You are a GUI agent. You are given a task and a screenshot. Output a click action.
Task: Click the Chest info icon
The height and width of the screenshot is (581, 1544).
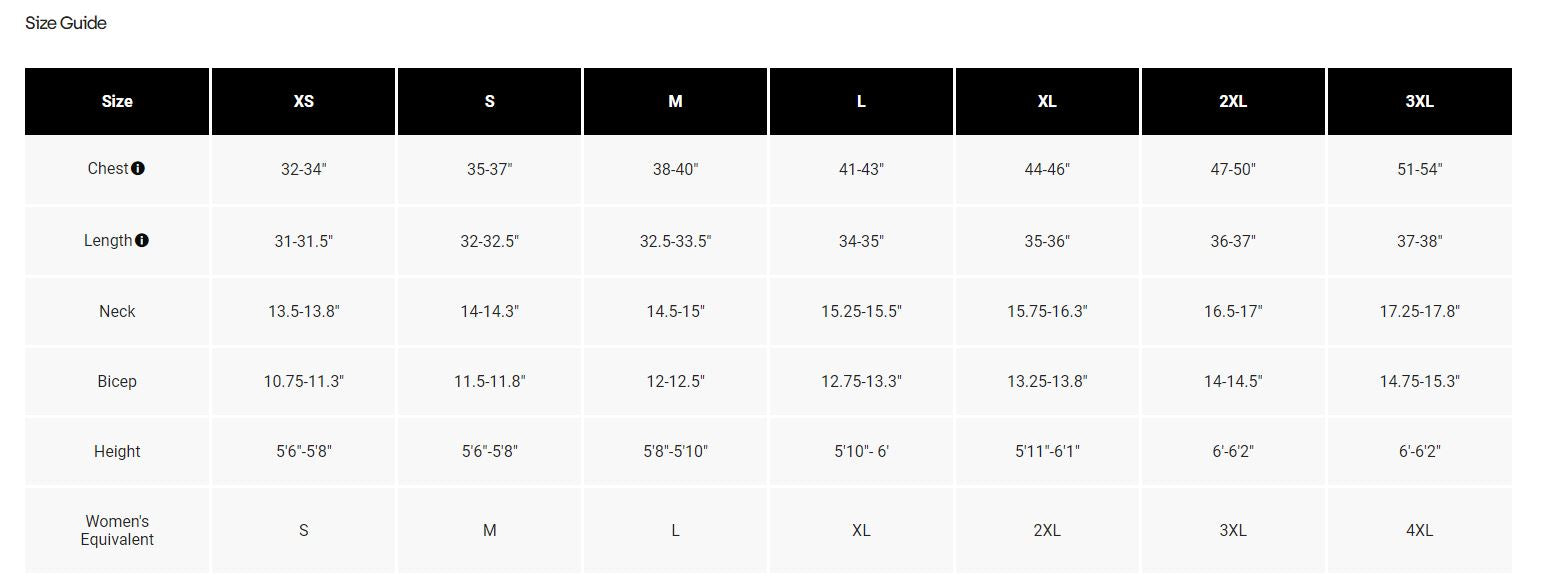click(138, 168)
